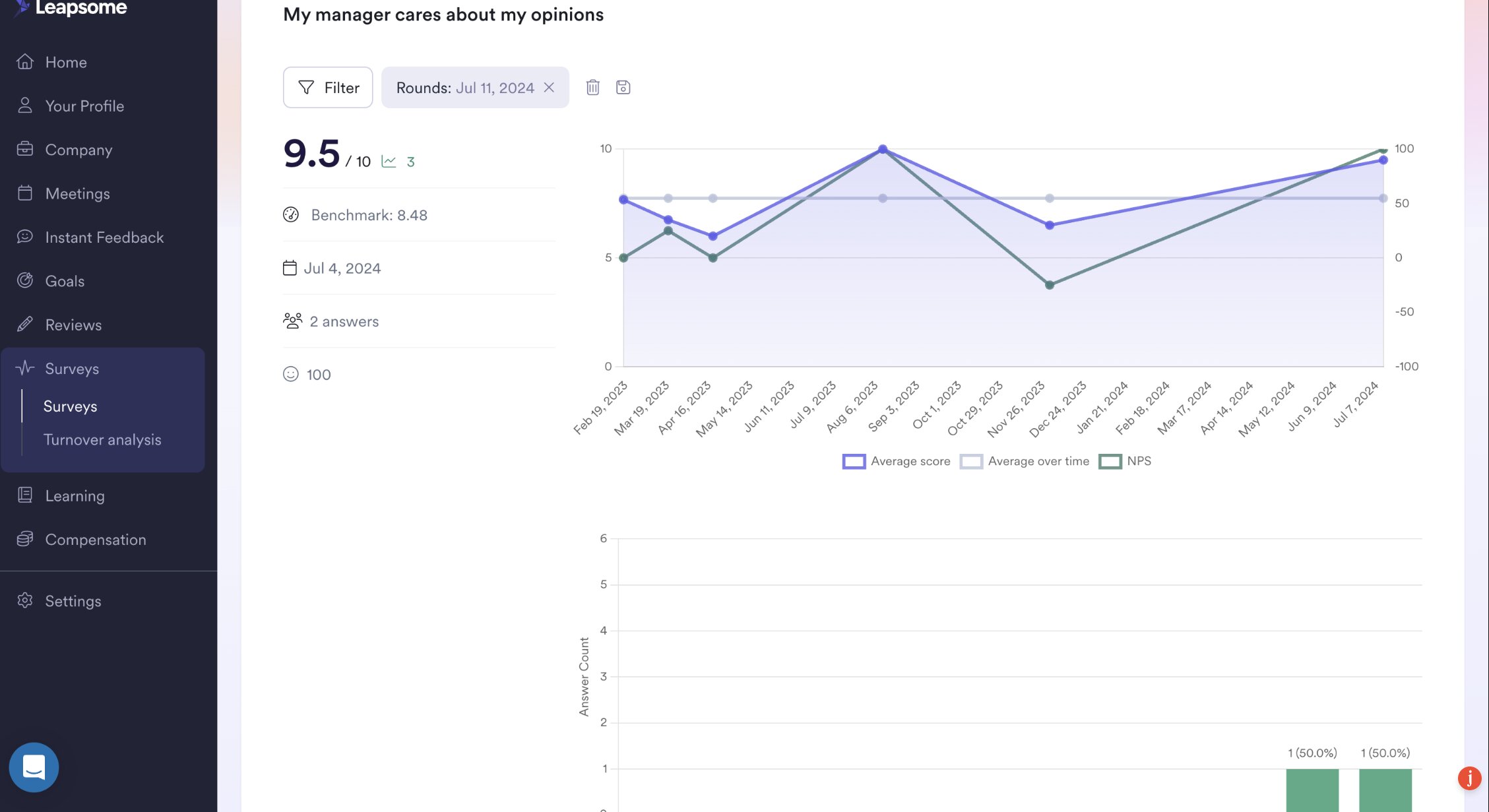Toggle NPS legend series
Screen dimensions: 1489x812
[1125, 461]
